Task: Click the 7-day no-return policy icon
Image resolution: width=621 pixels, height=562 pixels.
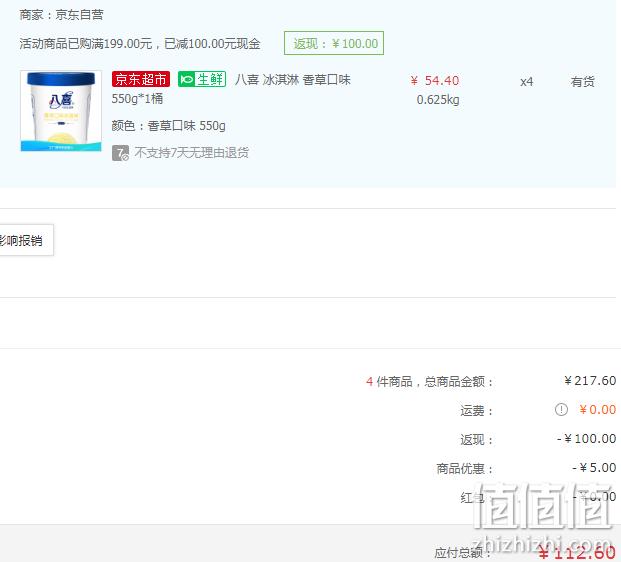Action: (x=120, y=153)
